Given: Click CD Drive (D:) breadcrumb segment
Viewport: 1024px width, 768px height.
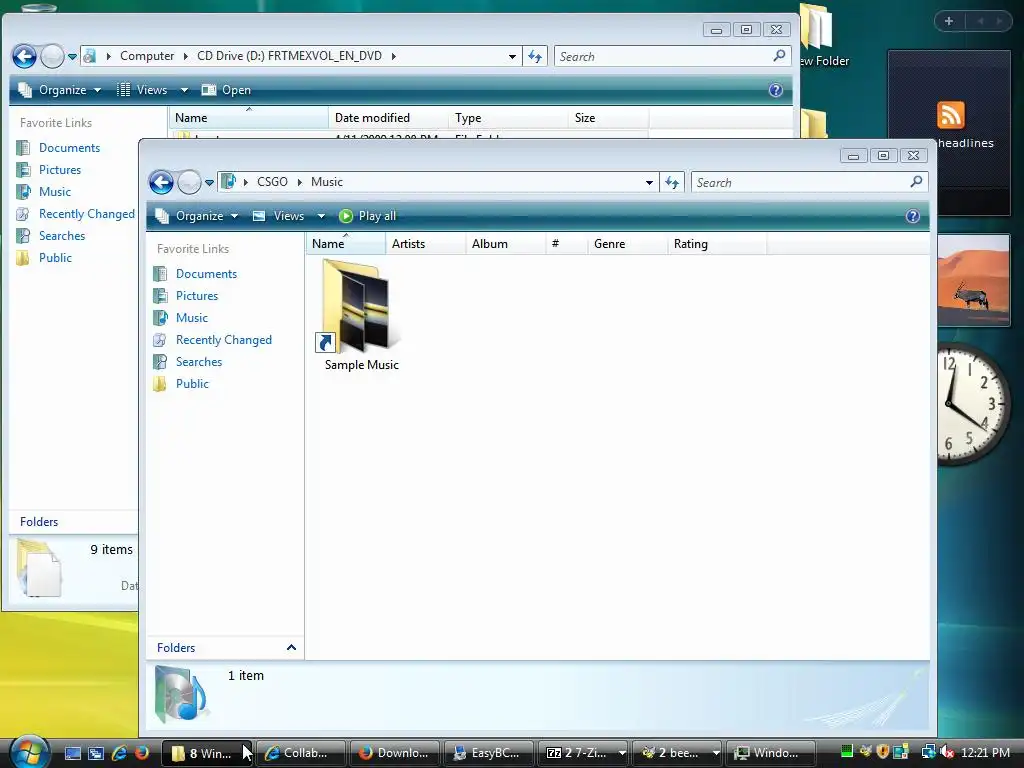Looking at the screenshot, I should coord(289,56).
